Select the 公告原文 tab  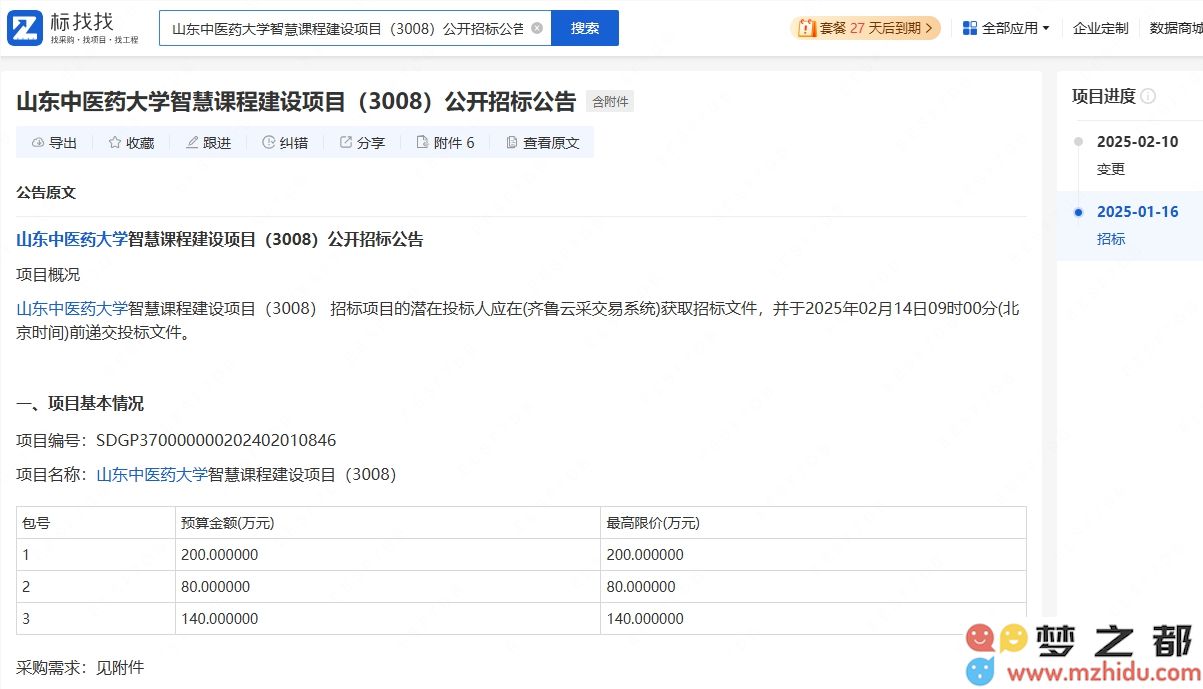coord(46,192)
